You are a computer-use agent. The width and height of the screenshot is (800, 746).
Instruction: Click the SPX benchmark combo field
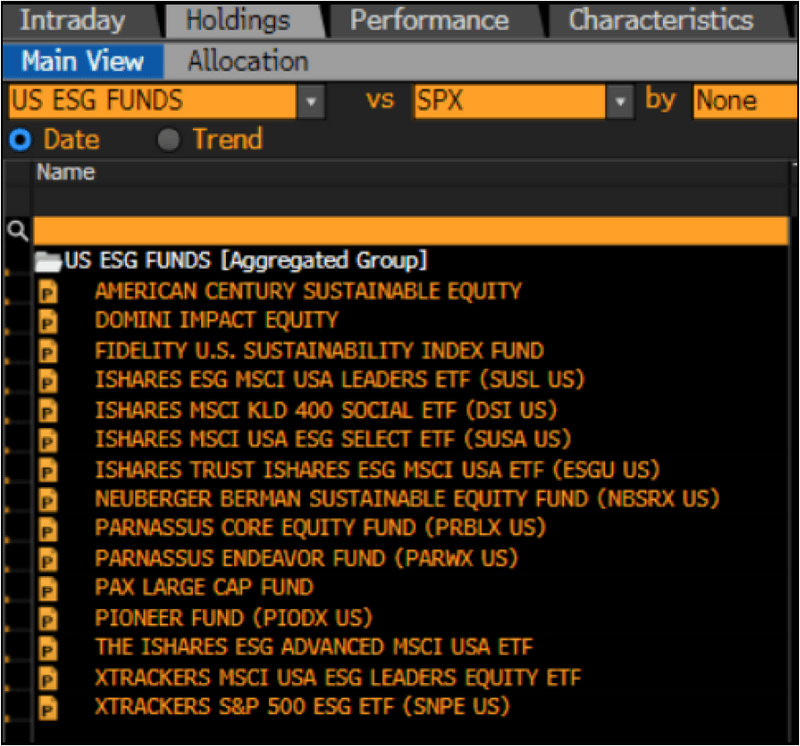[510, 101]
